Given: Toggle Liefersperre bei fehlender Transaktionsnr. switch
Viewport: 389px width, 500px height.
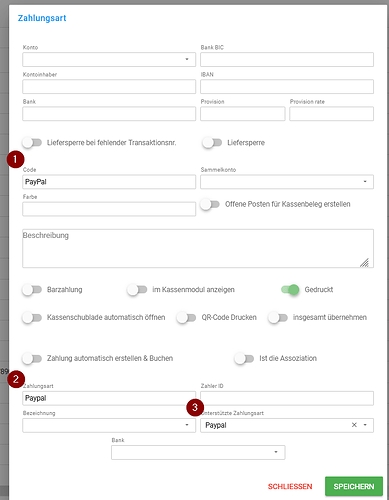Looking at the screenshot, I should pos(32,143).
